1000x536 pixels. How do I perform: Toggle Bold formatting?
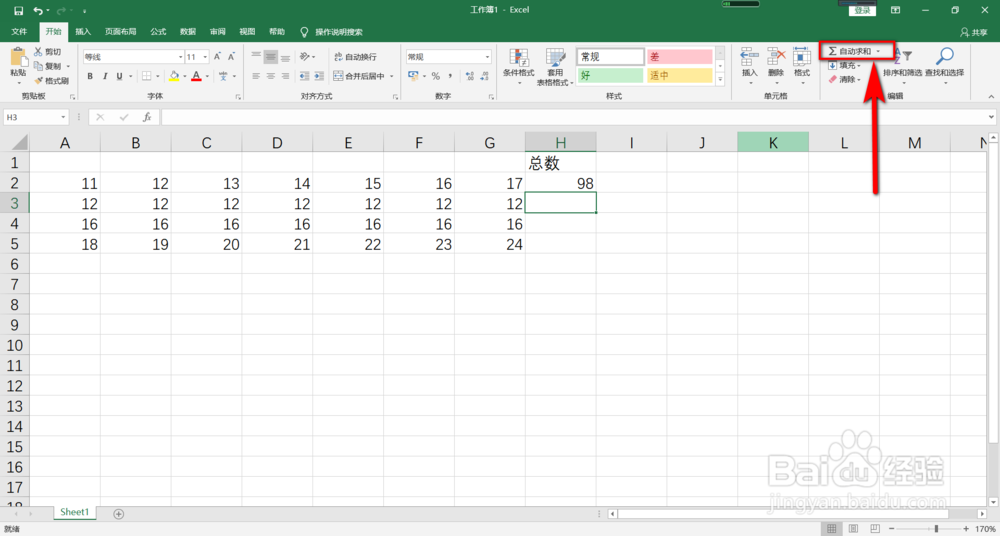(x=90, y=77)
